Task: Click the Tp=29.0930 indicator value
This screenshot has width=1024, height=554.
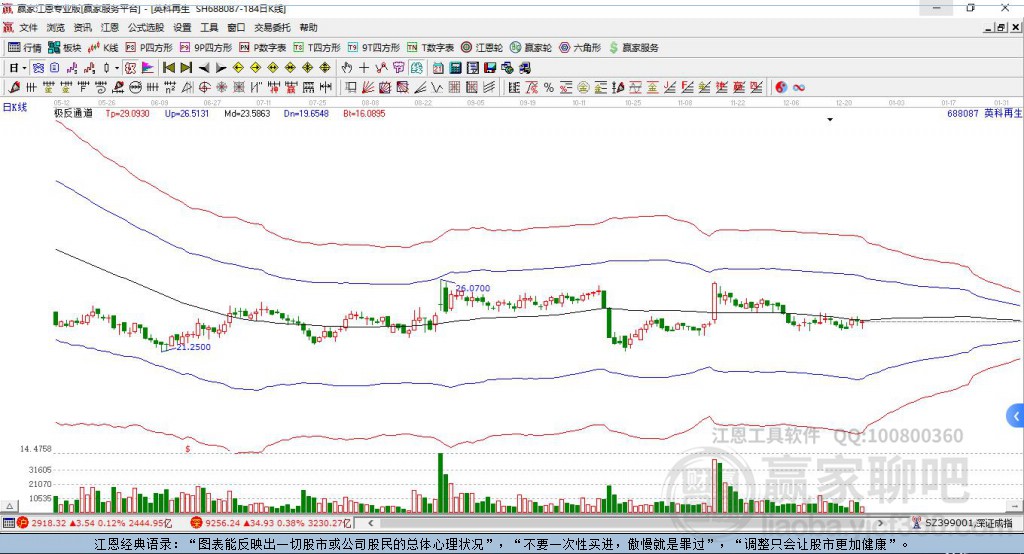Action: point(127,113)
